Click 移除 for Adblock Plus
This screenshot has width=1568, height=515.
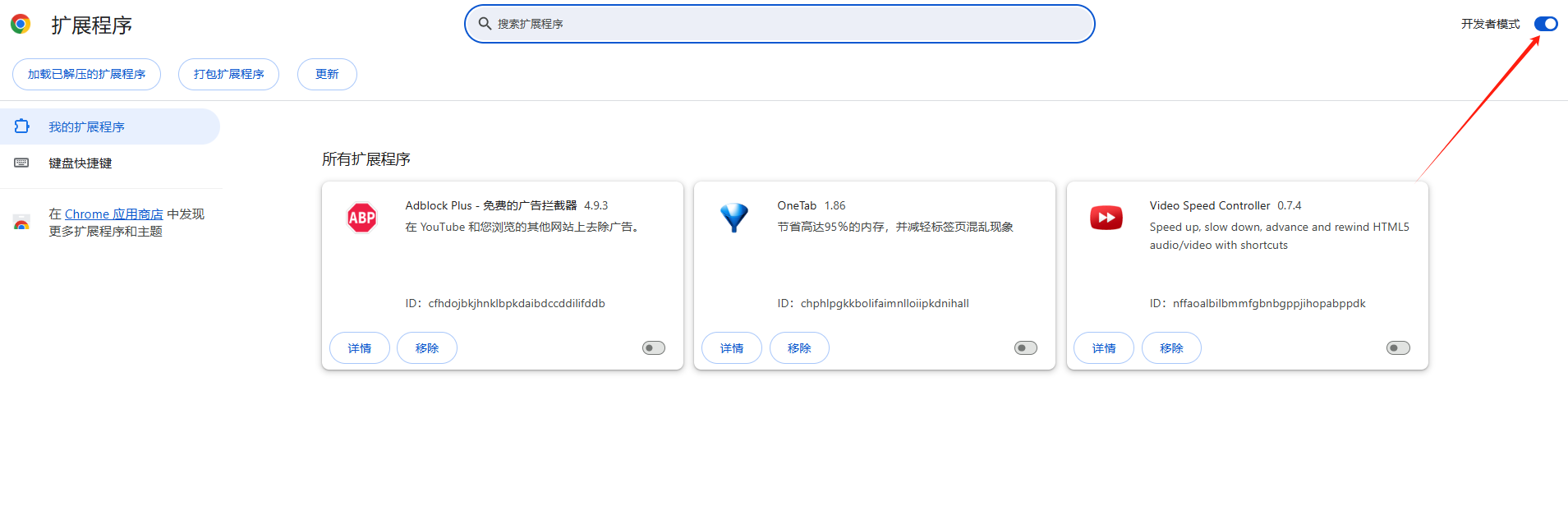point(427,348)
